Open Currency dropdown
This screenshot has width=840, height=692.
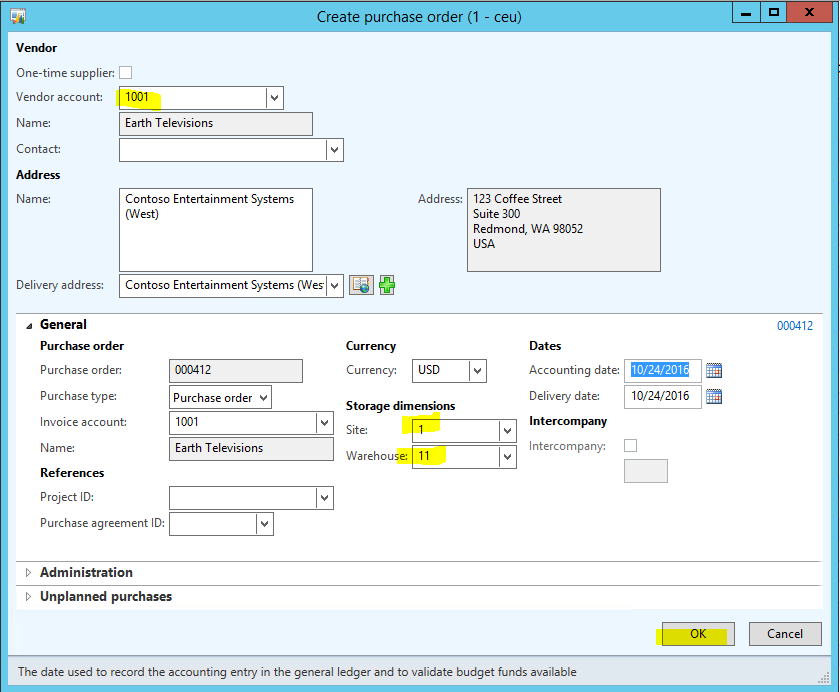pos(477,371)
